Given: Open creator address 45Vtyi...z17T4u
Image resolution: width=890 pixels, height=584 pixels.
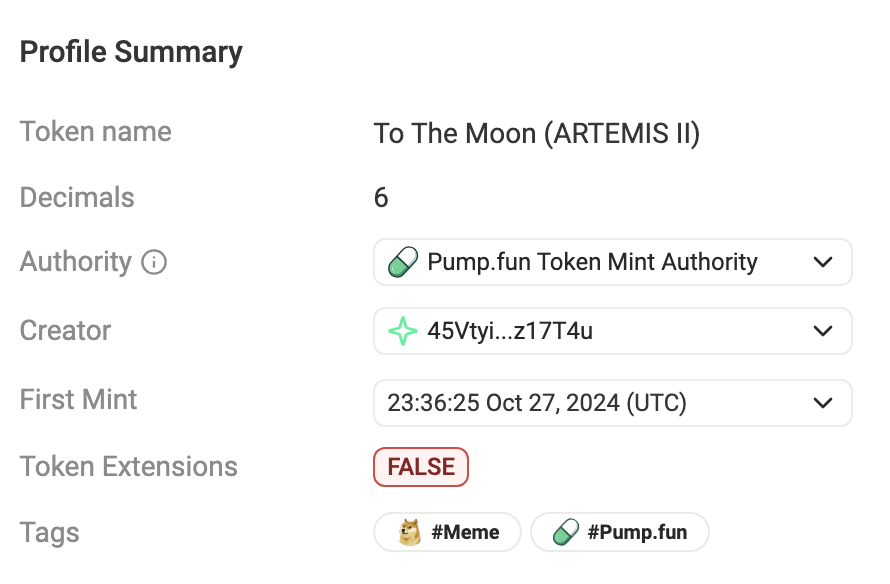Looking at the screenshot, I should (510, 331).
